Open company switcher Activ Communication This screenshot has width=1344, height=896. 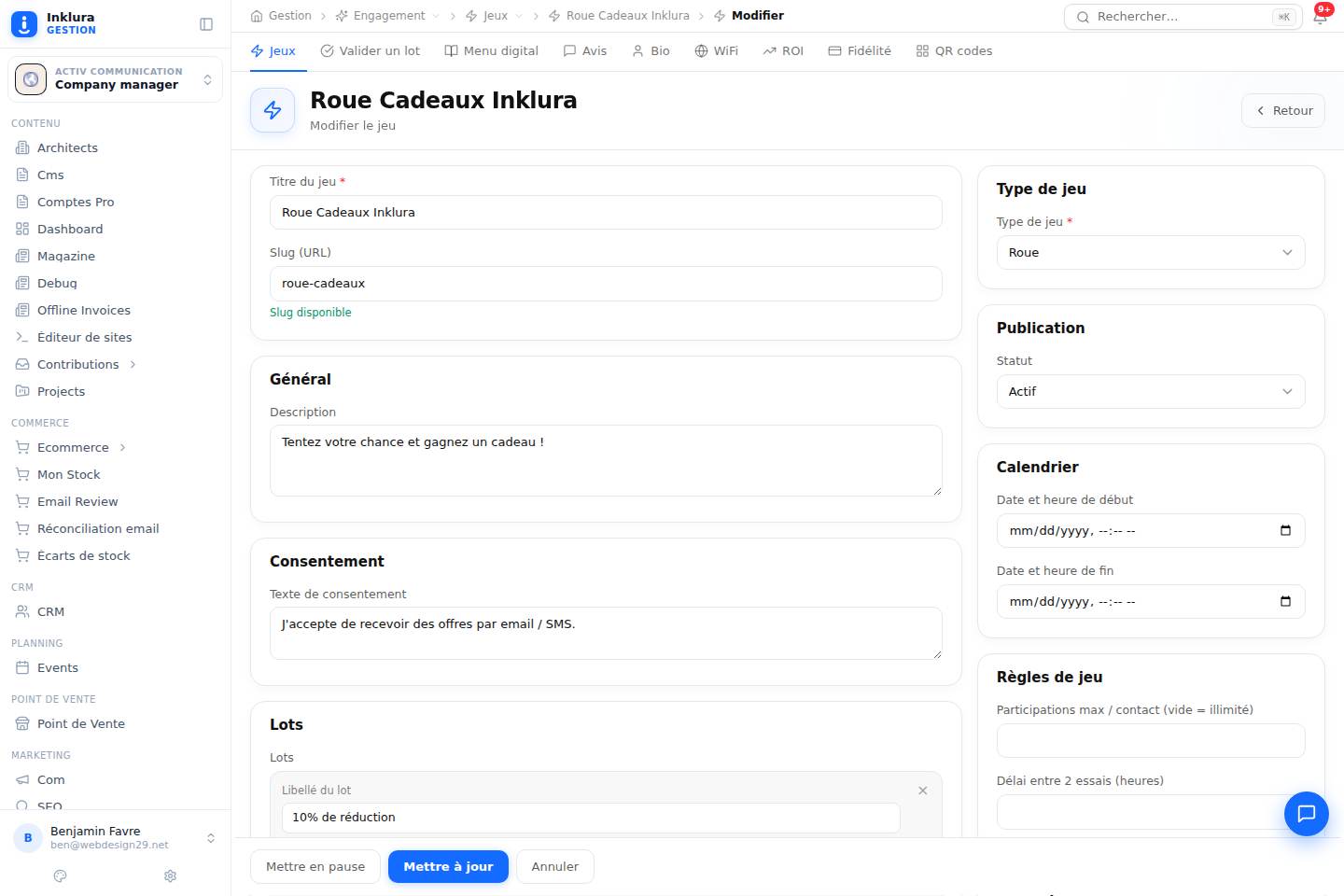tap(115, 79)
